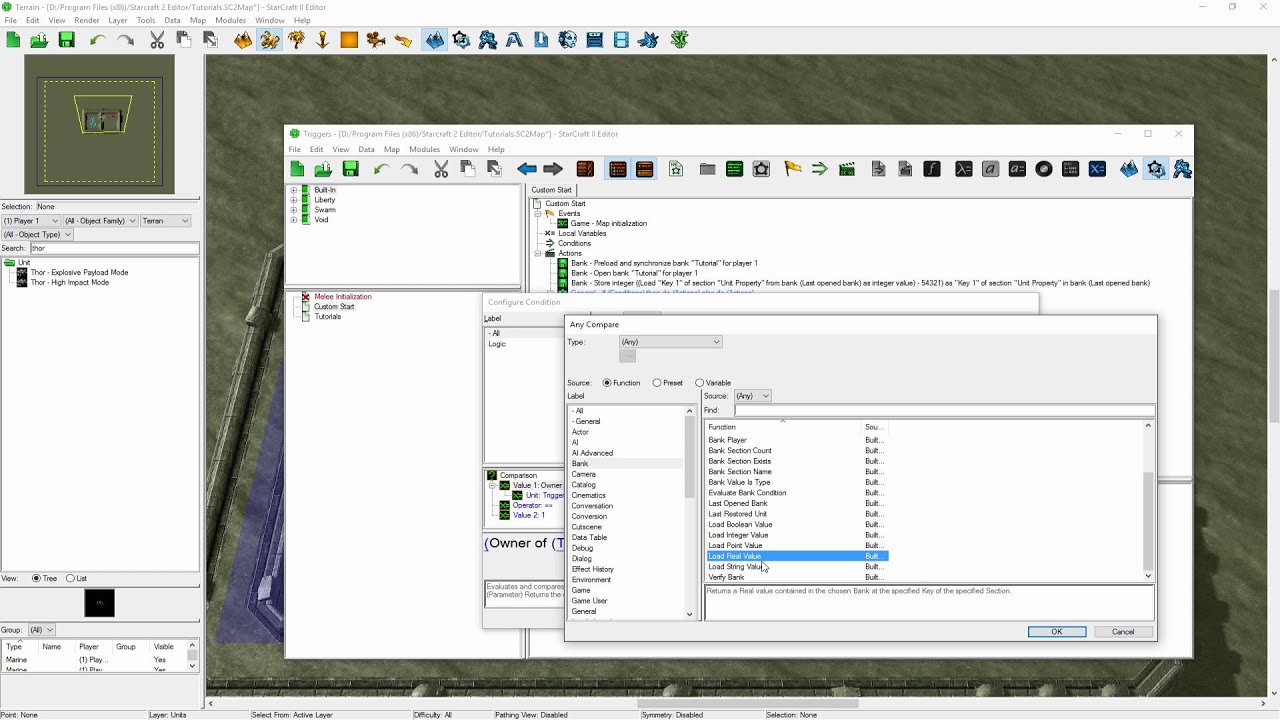Screen dimensions: 1280x720
Task: Switch to the Custom Start tab
Action: pyautogui.click(x=551, y=190)
